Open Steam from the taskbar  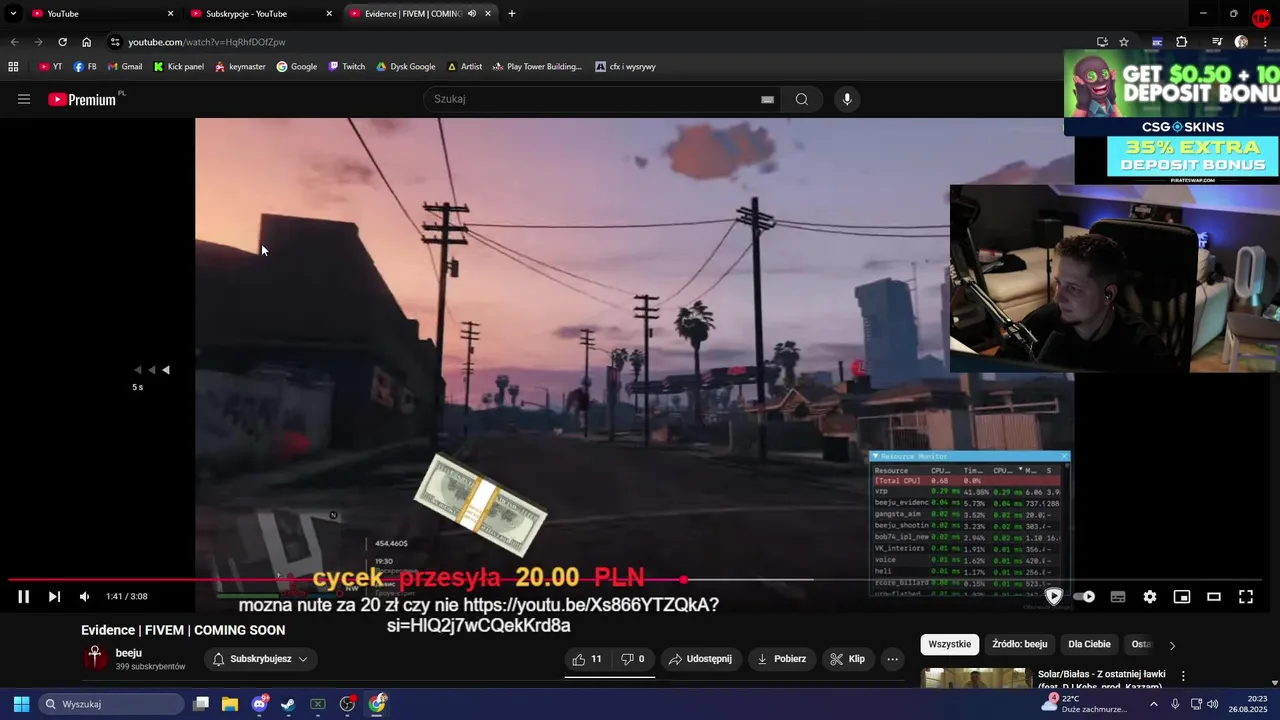(x=288, y=704)
